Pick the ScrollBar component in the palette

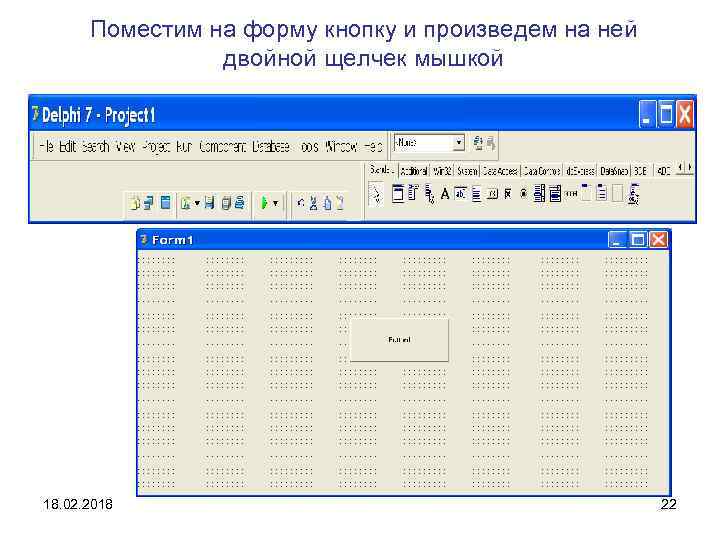tap(571, 194)
